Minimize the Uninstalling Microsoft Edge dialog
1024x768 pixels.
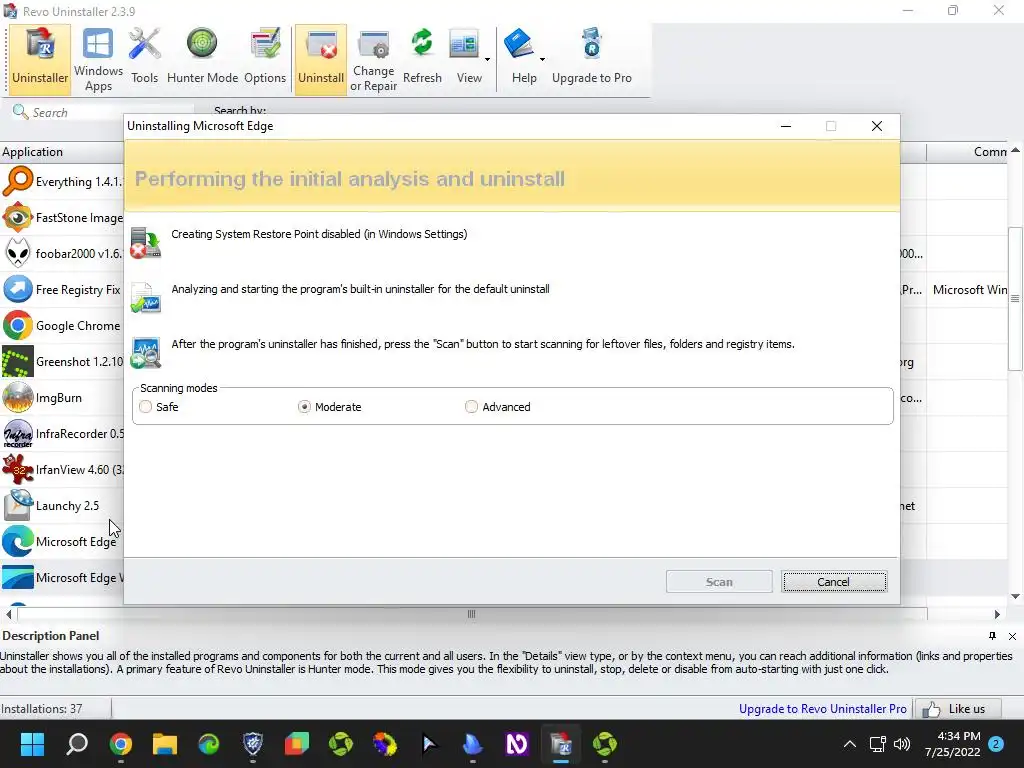[x=786, y=126]
